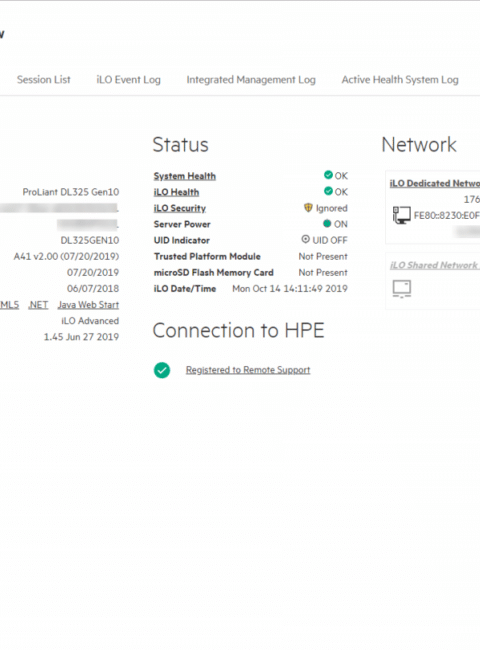The width and height of the screenshot is (480, 650).
Task: Select Trusted Platform Module 'Not Present' value
Action: [x=323, y=257]
